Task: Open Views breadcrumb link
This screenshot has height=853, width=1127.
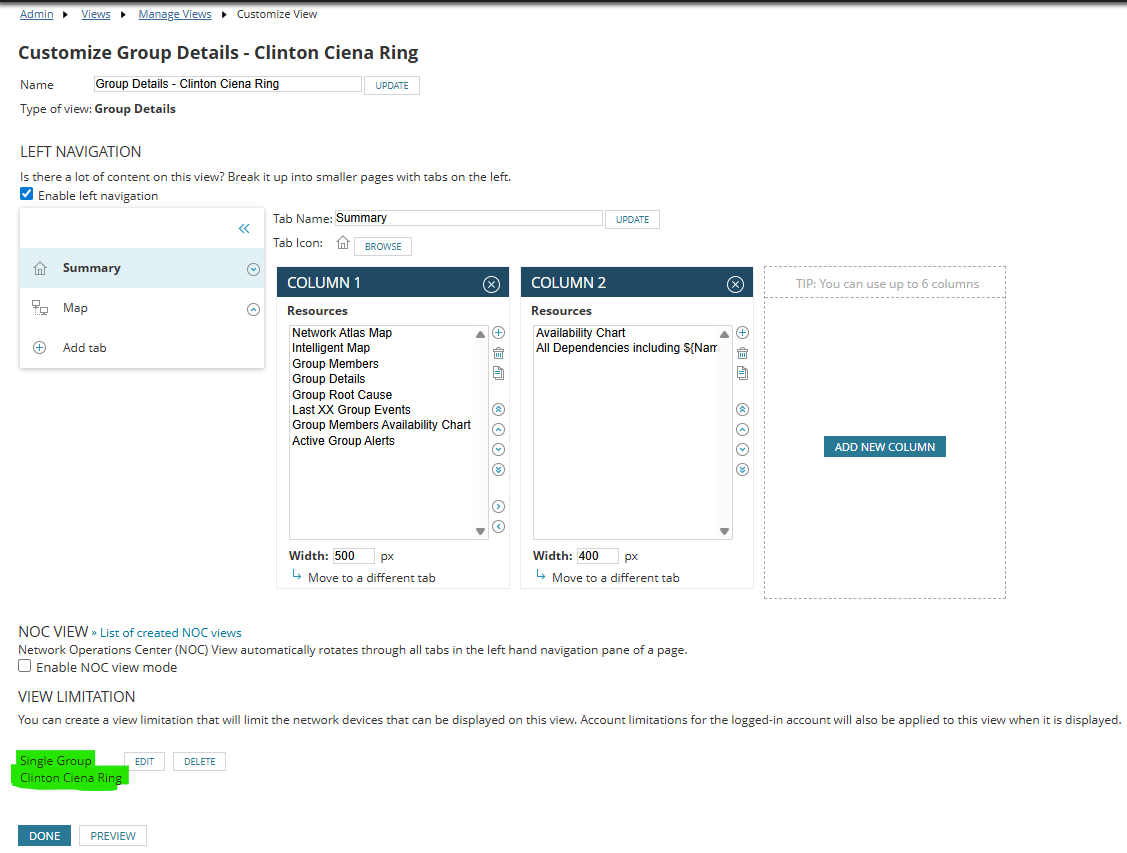Action: (96, 14)
